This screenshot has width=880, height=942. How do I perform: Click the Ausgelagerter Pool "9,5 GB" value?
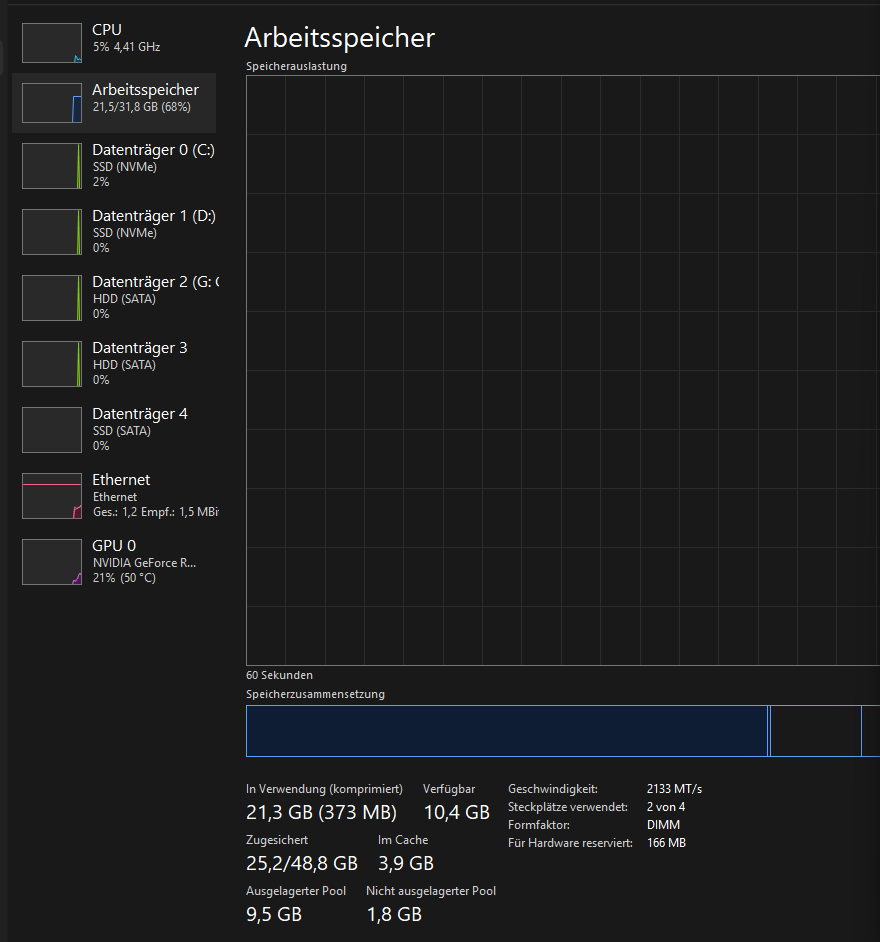[274, 914]
